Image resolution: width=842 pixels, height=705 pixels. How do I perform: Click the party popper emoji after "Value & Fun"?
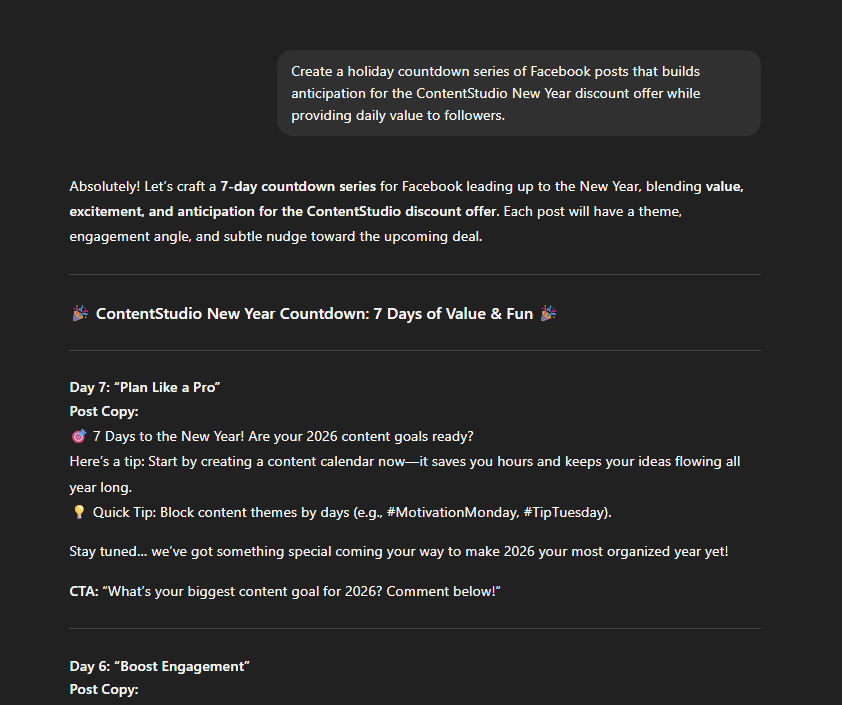pyautogui.click(x=548, y=314)
